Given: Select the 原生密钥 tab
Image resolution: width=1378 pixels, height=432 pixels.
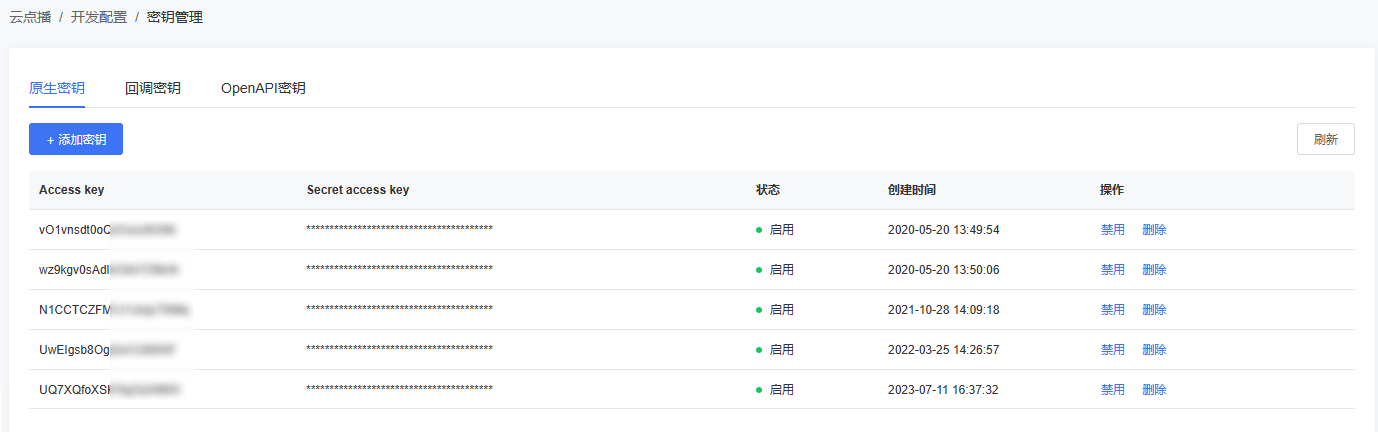Looking at the screenshot, I should point(57,88).
